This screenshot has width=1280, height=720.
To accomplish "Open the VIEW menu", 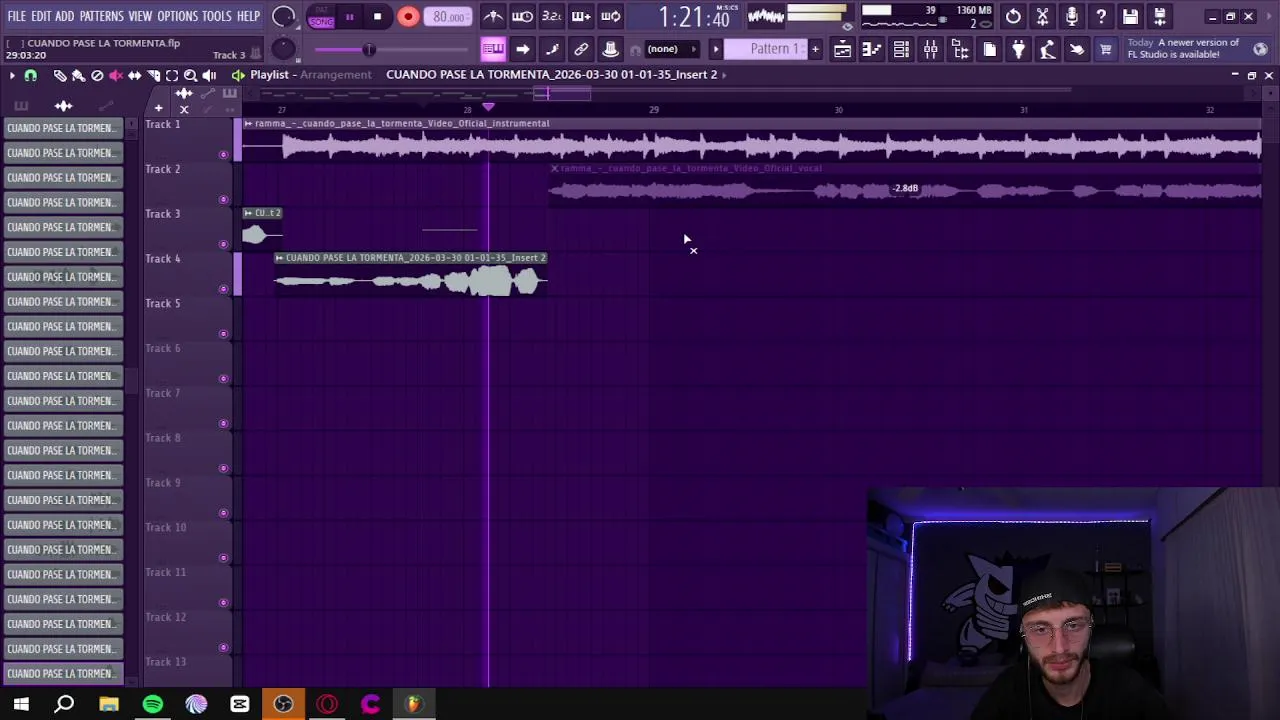I will [140, 16].
